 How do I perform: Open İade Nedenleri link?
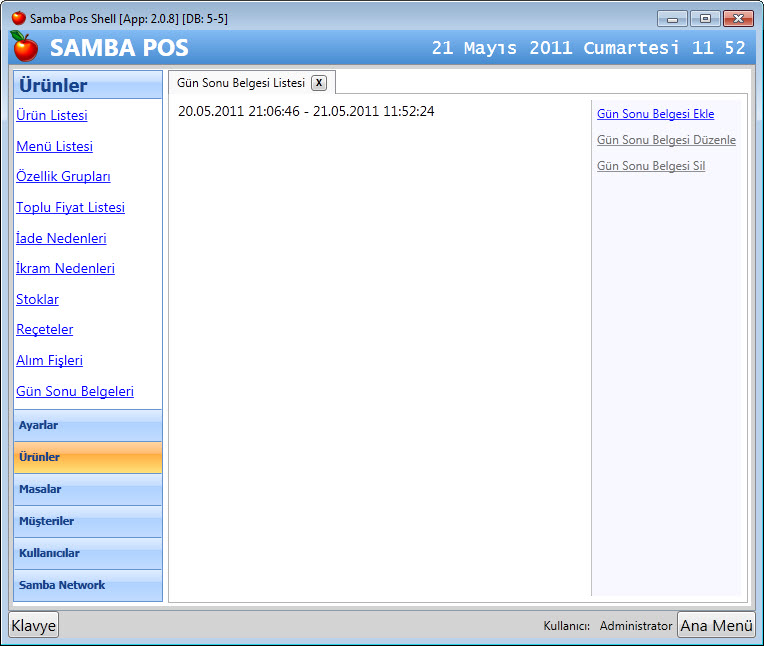click(61, 239)
